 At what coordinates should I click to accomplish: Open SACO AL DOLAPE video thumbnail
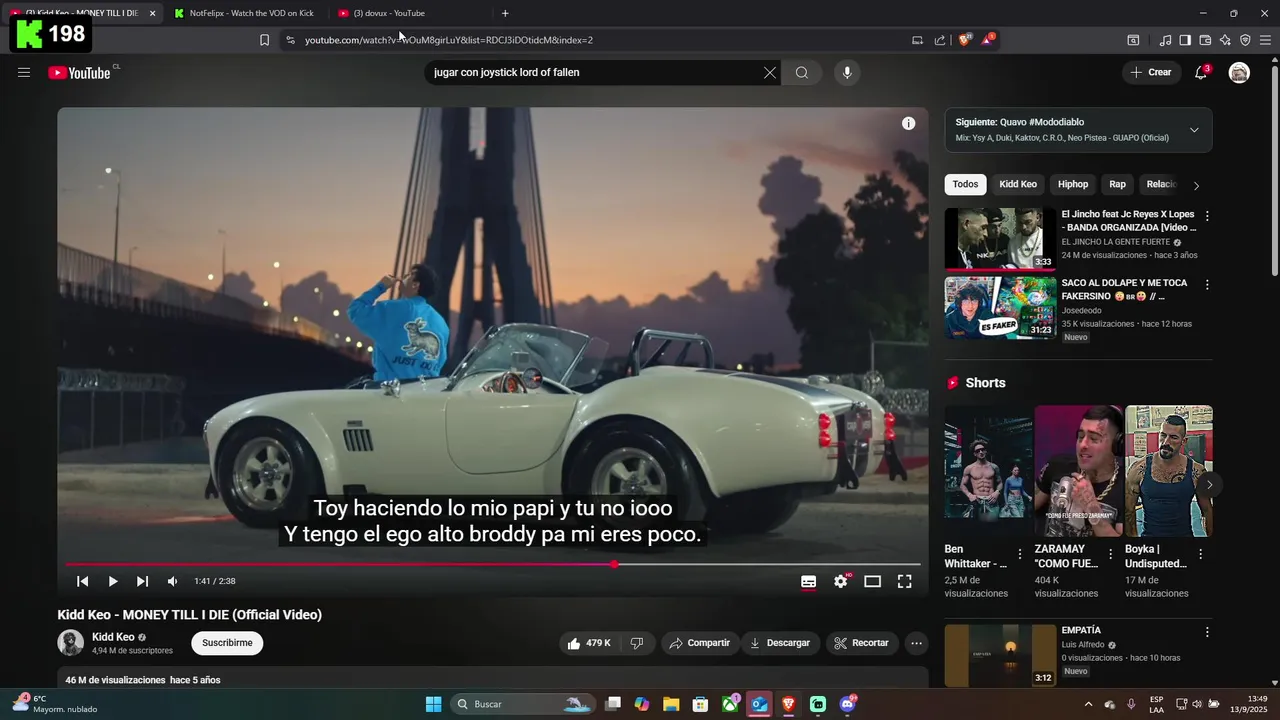[1000, 308]
